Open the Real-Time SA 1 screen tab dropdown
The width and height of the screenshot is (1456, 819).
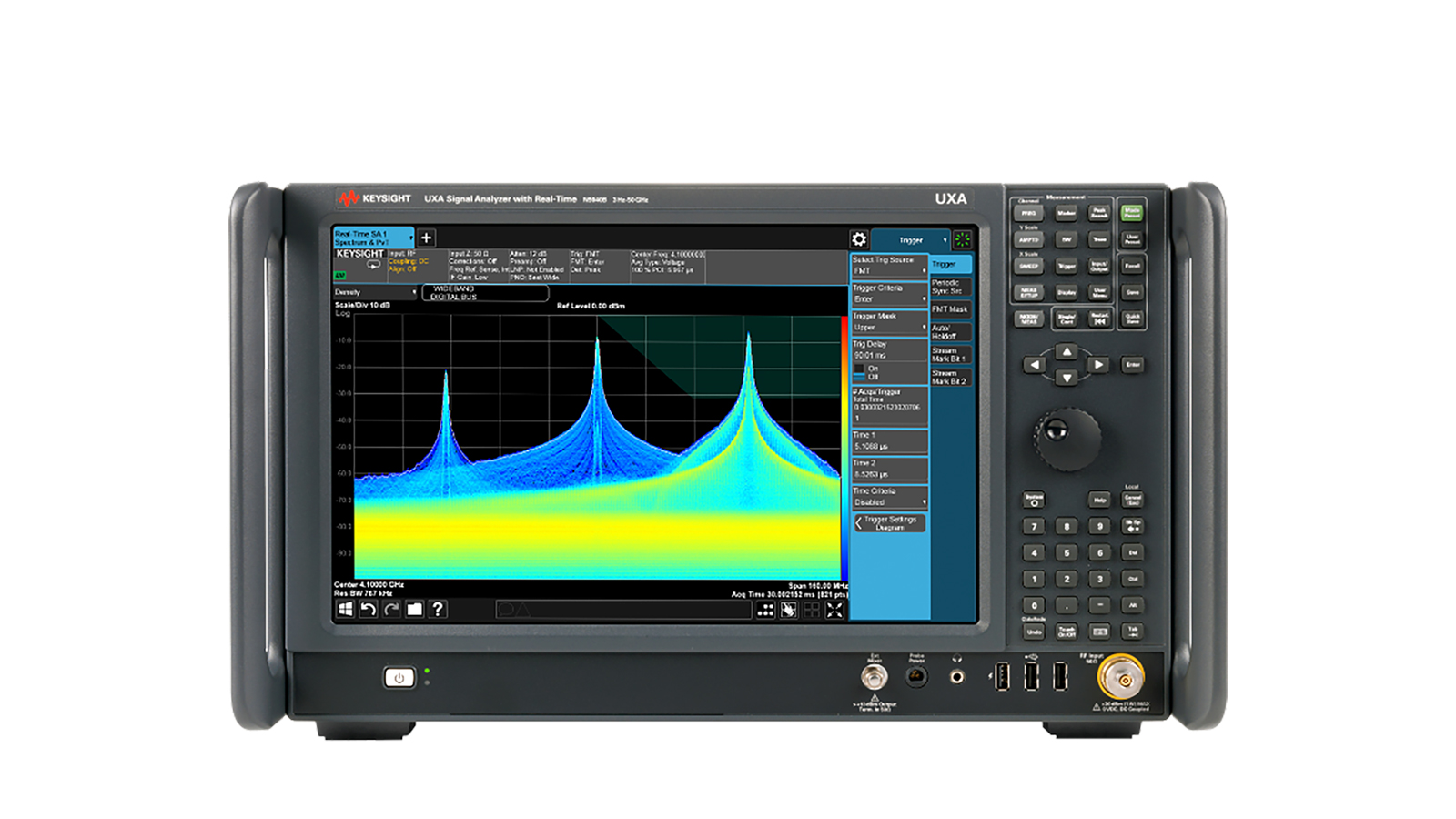[x=374, y=238]
